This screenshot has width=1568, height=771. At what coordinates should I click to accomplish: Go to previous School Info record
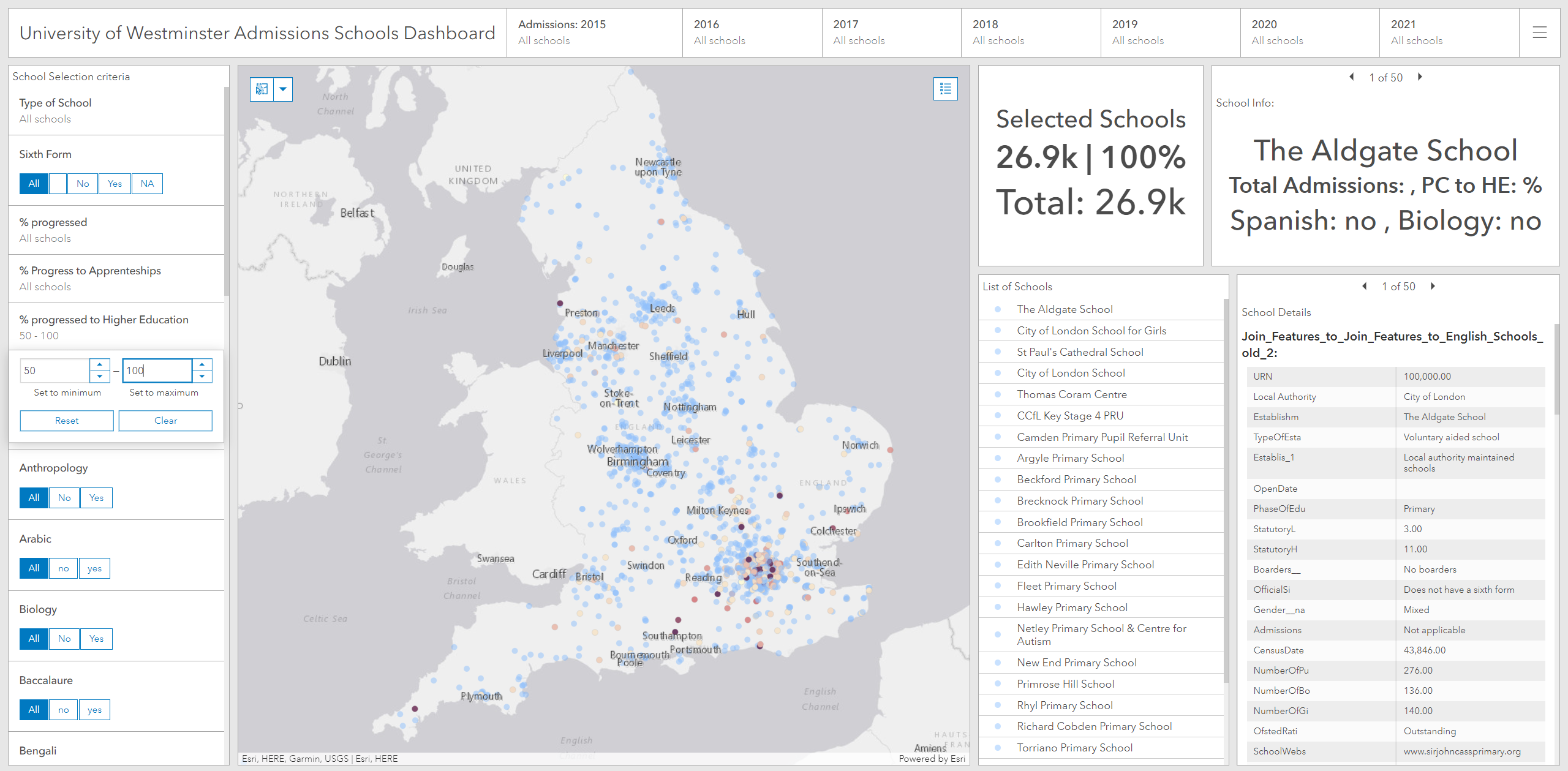pos(1352,77)
